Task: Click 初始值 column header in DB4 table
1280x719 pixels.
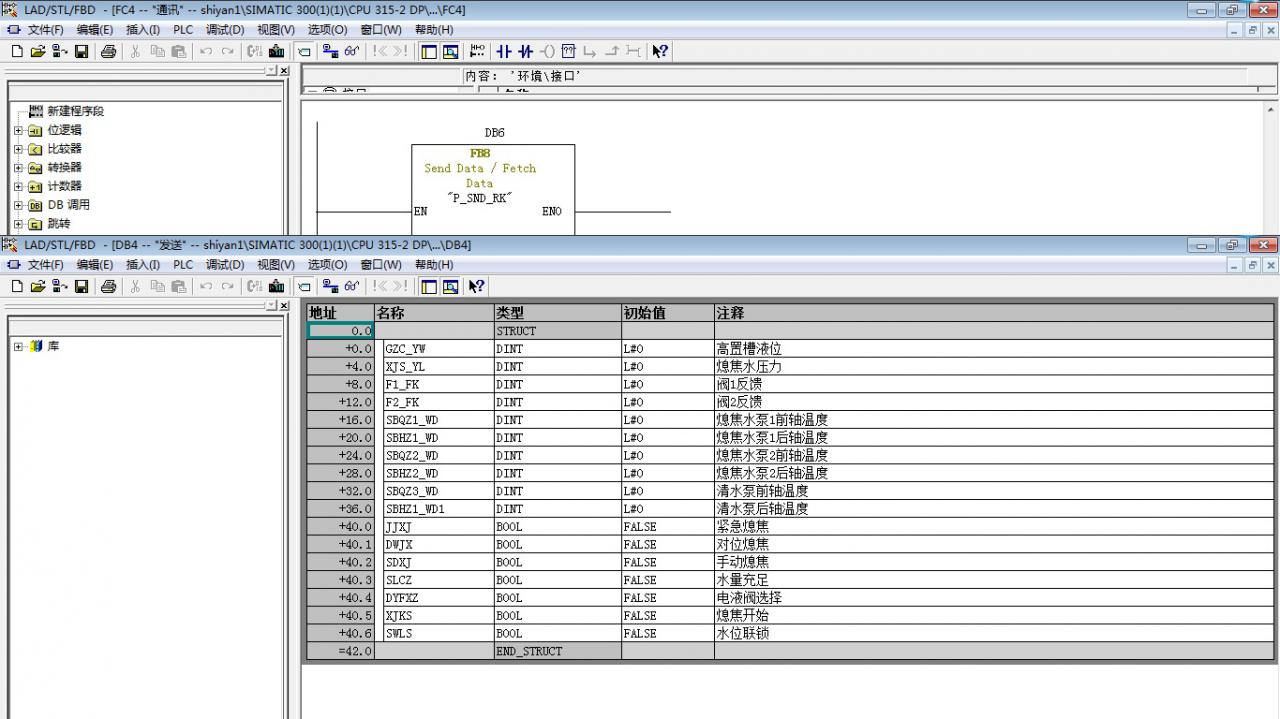Action: (x=667, y=313)
